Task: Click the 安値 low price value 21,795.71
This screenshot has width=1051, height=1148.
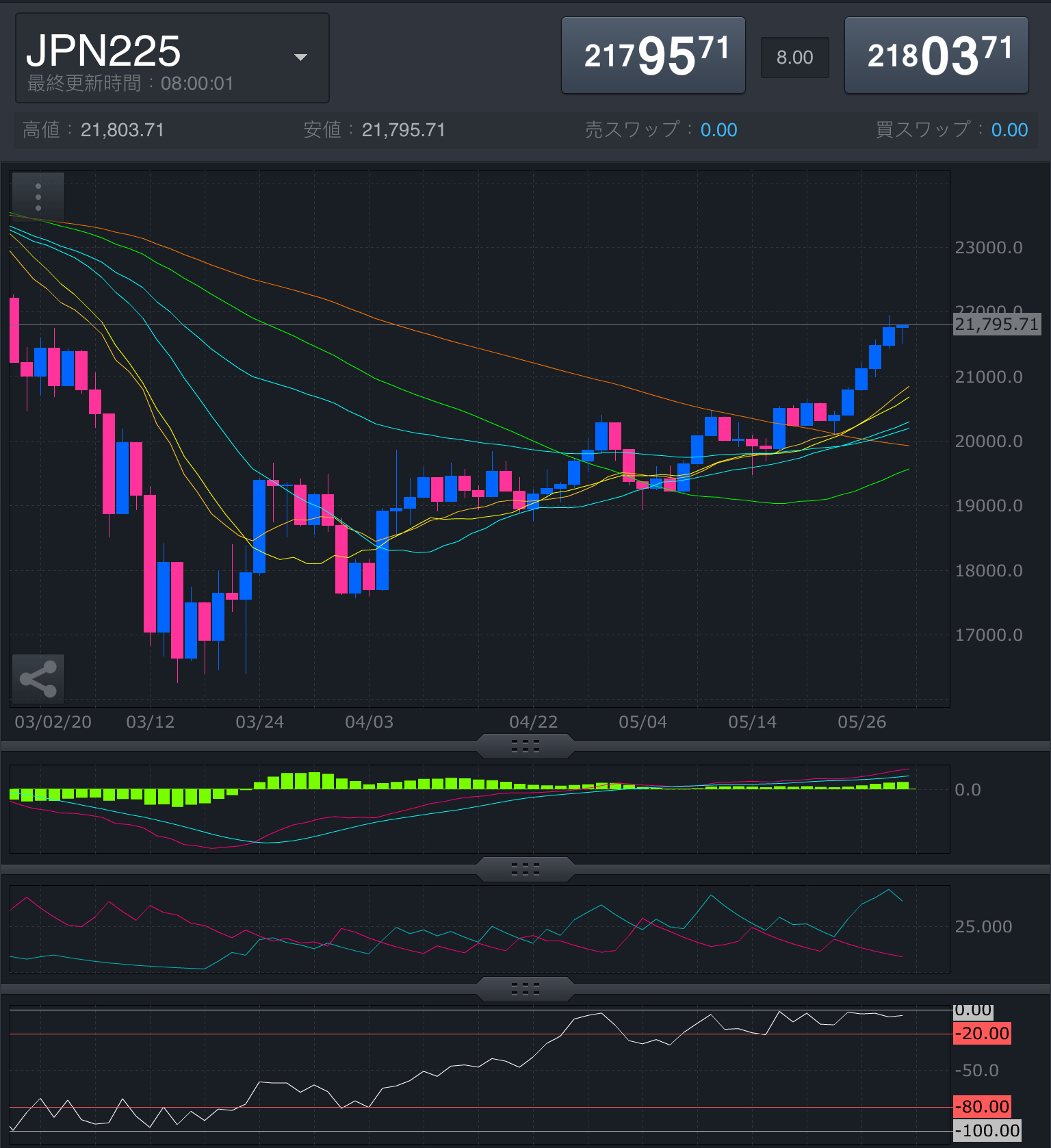Action: 403,130
